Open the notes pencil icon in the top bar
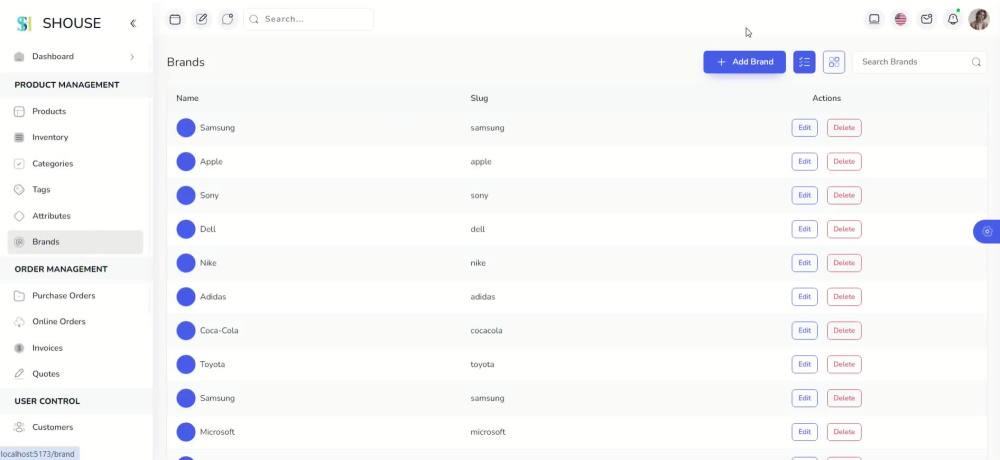 pos(202,19)
